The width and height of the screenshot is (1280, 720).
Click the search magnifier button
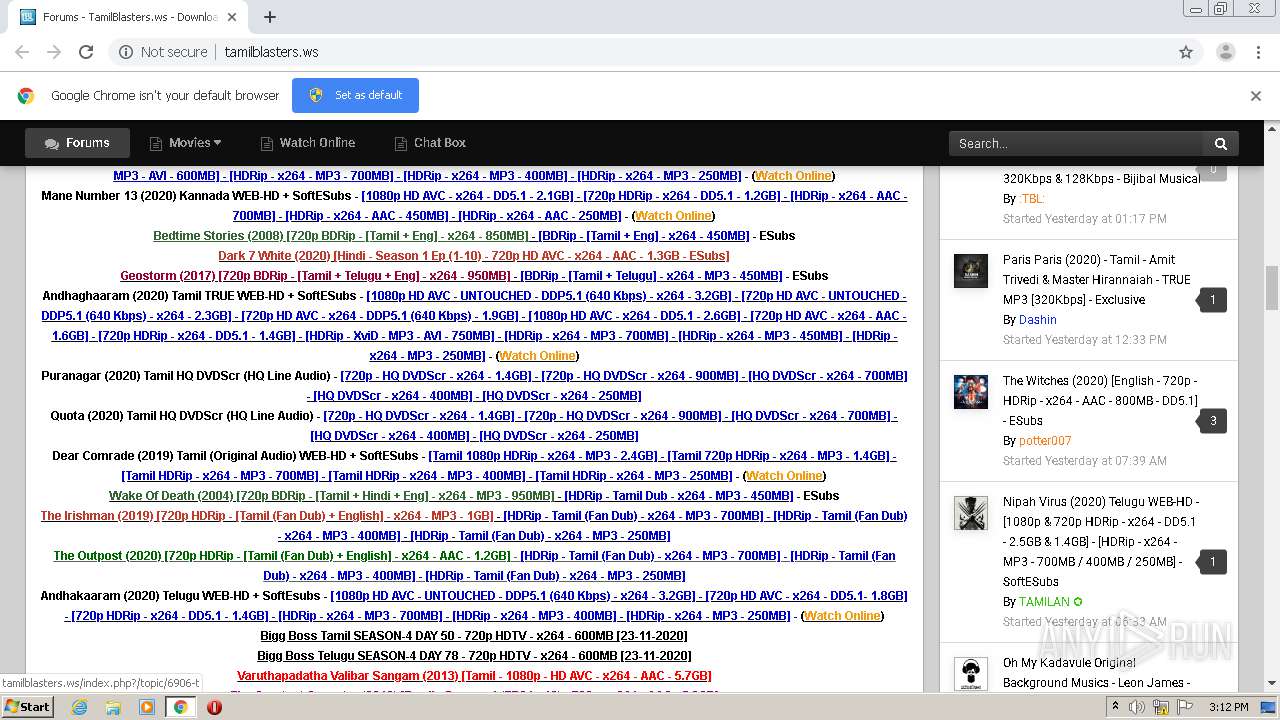pos(1221,143)
